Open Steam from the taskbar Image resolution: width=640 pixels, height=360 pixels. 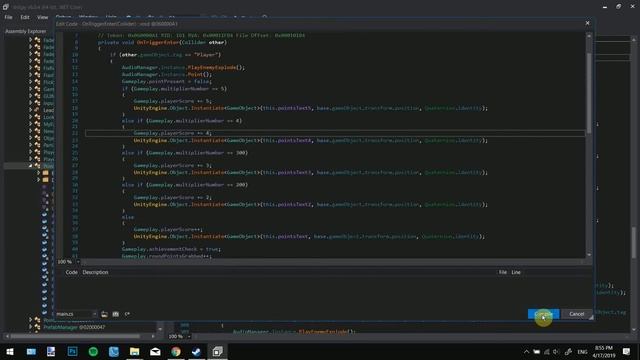[x=196, y=351]
